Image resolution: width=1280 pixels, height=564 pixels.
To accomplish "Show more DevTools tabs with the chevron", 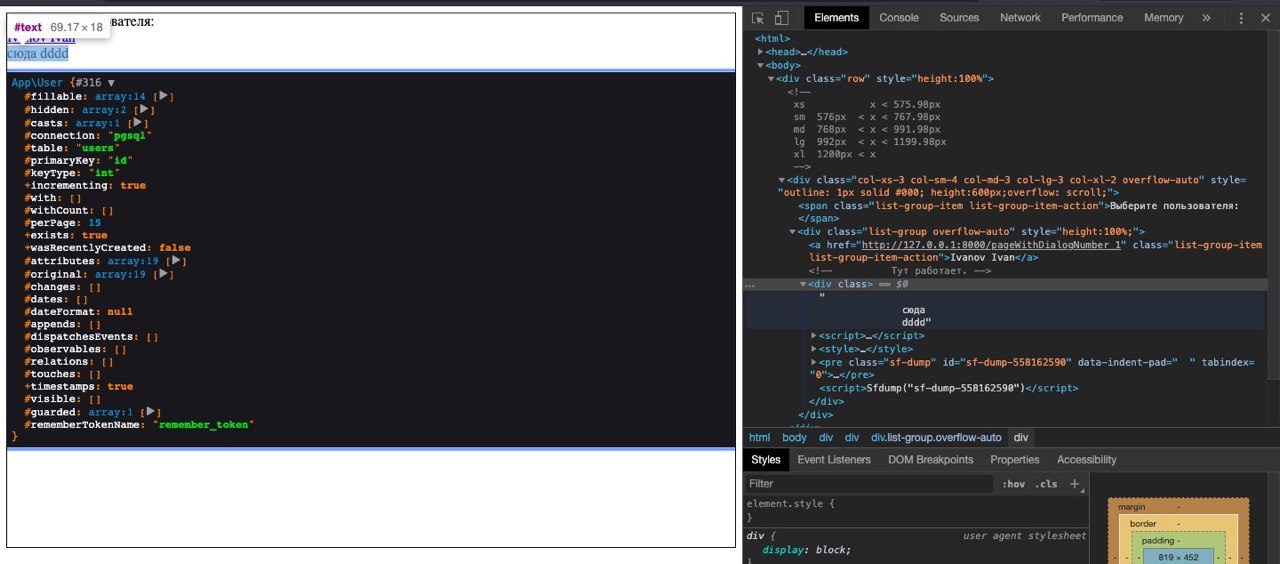I will pyautogui.click(x=1206, y=18).
